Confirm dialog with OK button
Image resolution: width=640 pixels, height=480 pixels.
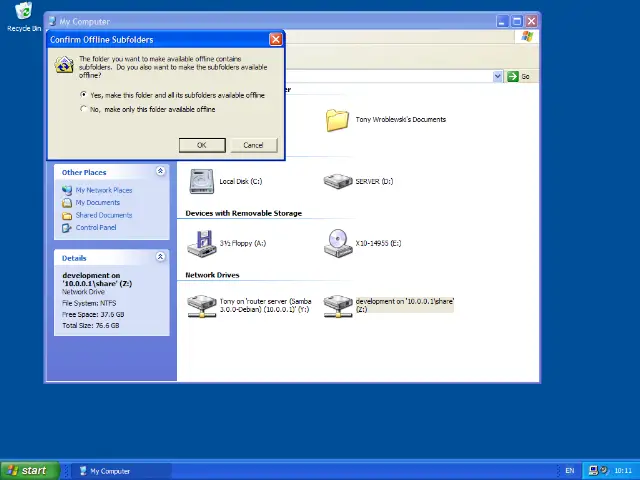click(202, 145)
